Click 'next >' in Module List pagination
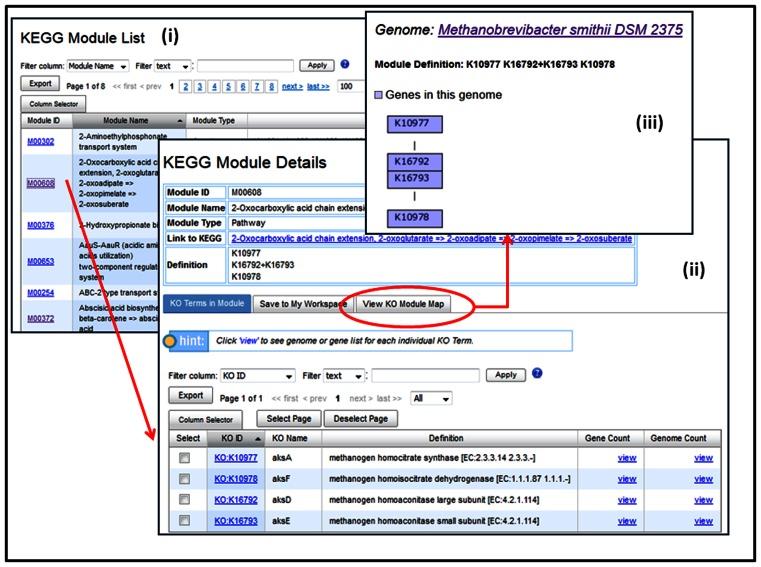Screen dimensions: 761x567 [292, 86]
